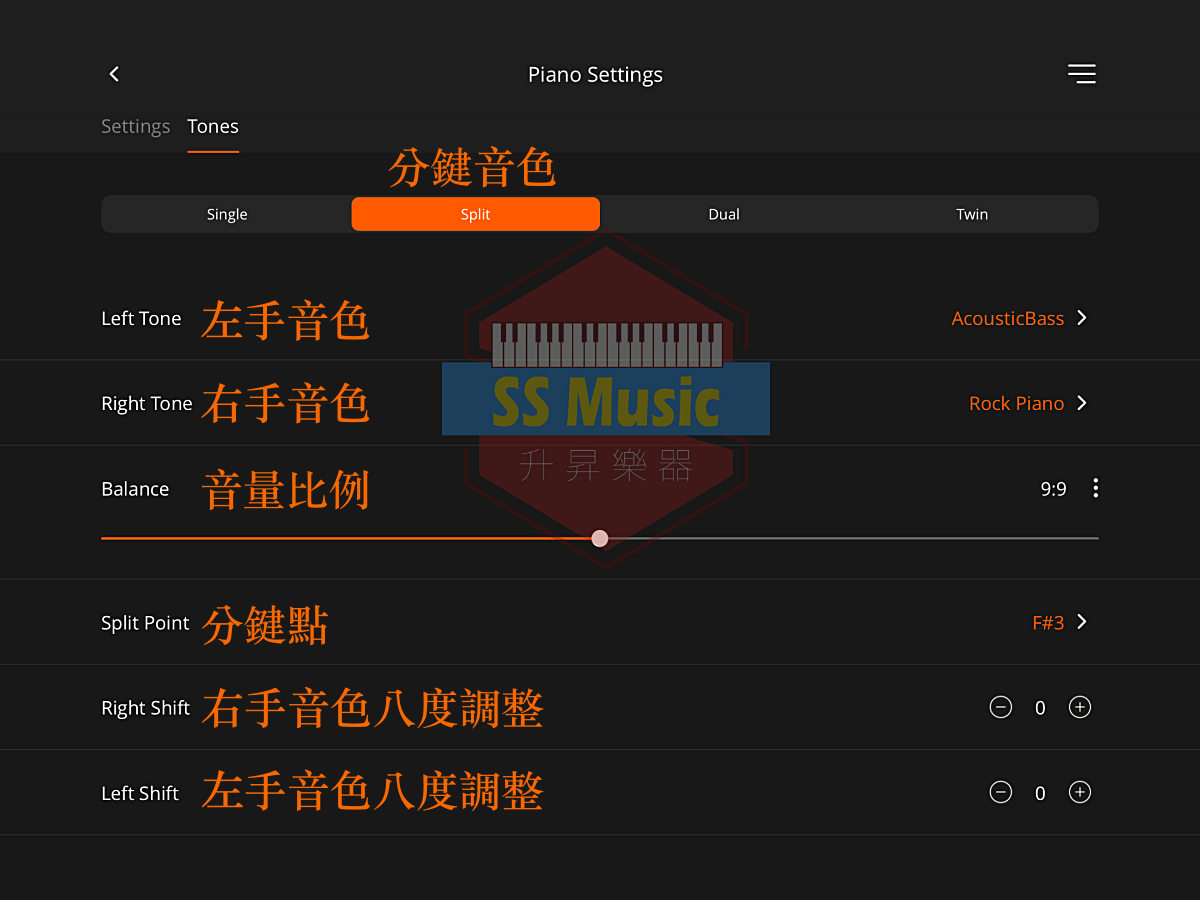Image resolution: width=1200 pixels, height=900 pixels.
Task: Select Single tone mode
Action: [x=227, y=214]
